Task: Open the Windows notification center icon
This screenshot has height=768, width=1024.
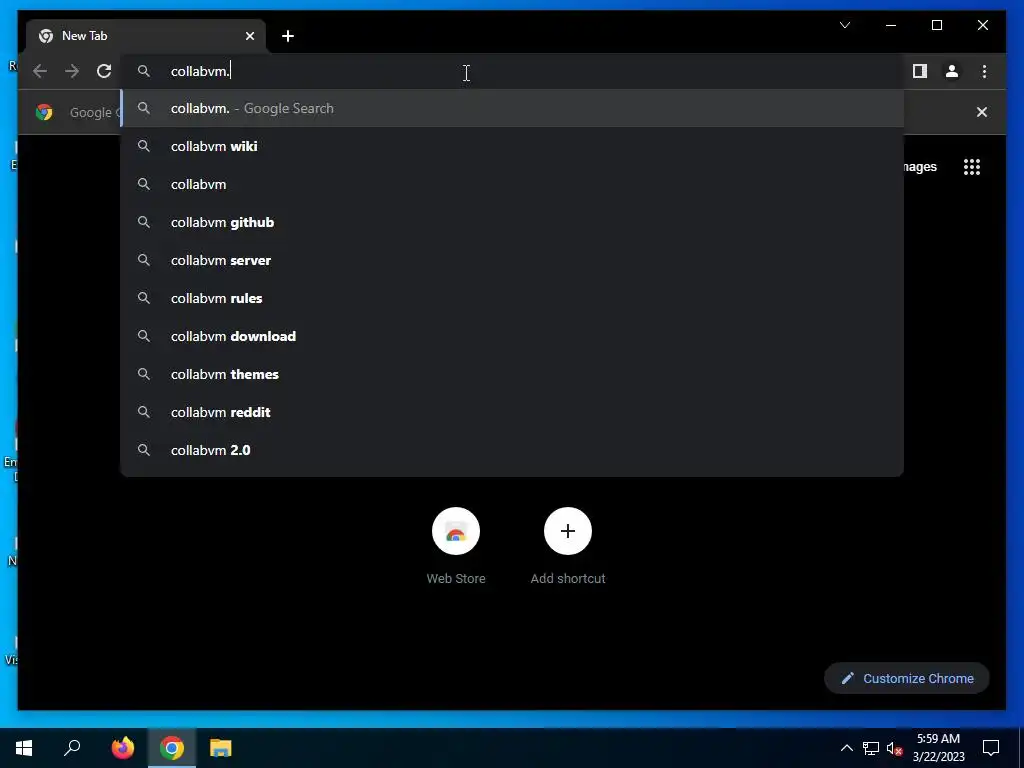Action: tap(991, 748)
